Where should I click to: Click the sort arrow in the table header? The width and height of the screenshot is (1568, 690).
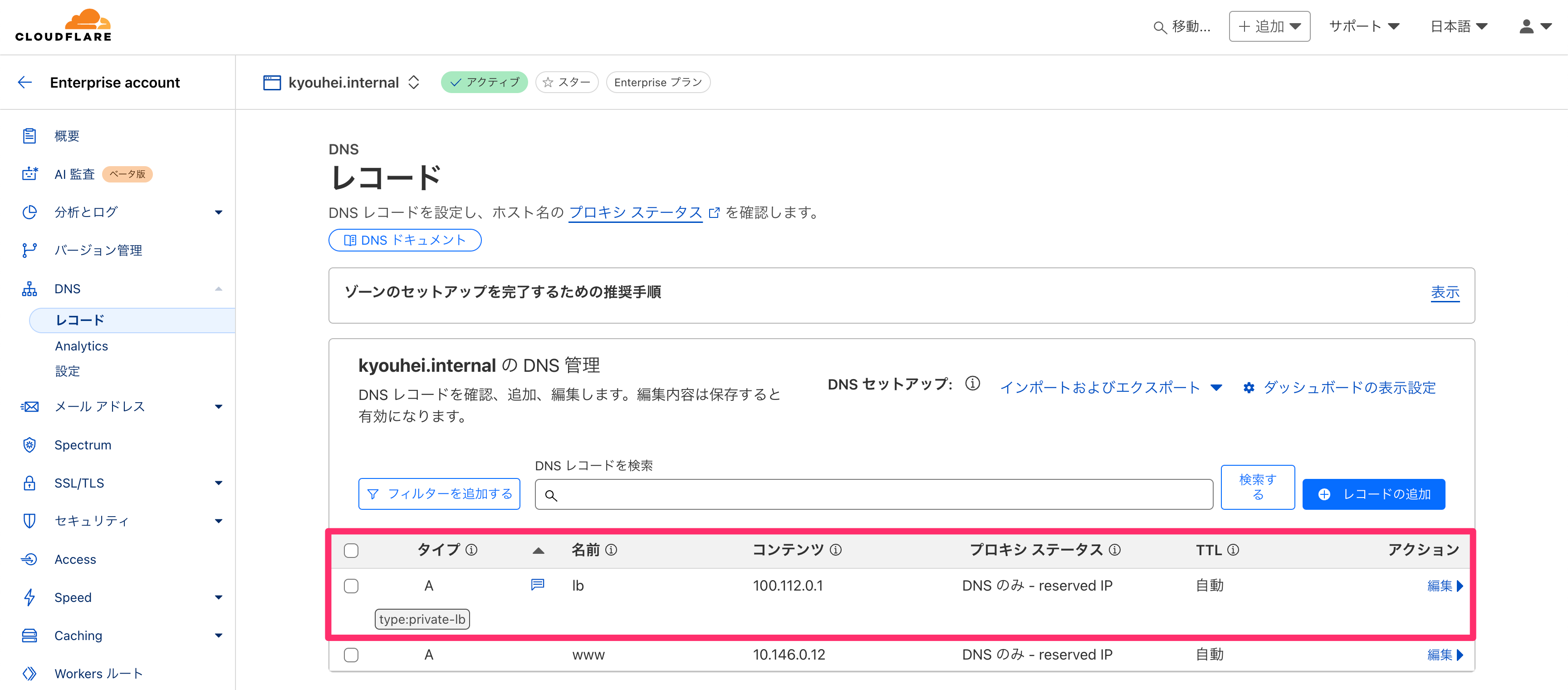pyautogui.click(x=538, y=551)
